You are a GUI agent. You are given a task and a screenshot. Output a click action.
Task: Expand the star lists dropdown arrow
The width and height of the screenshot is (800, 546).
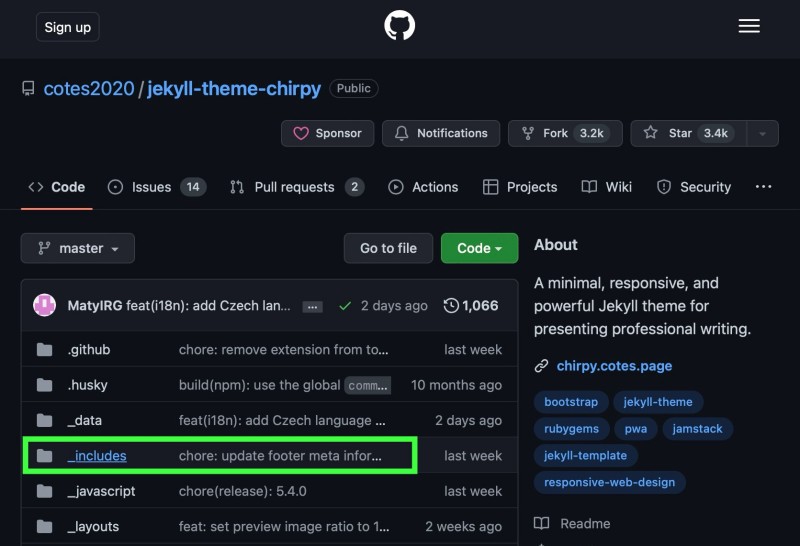click(763, 133)
